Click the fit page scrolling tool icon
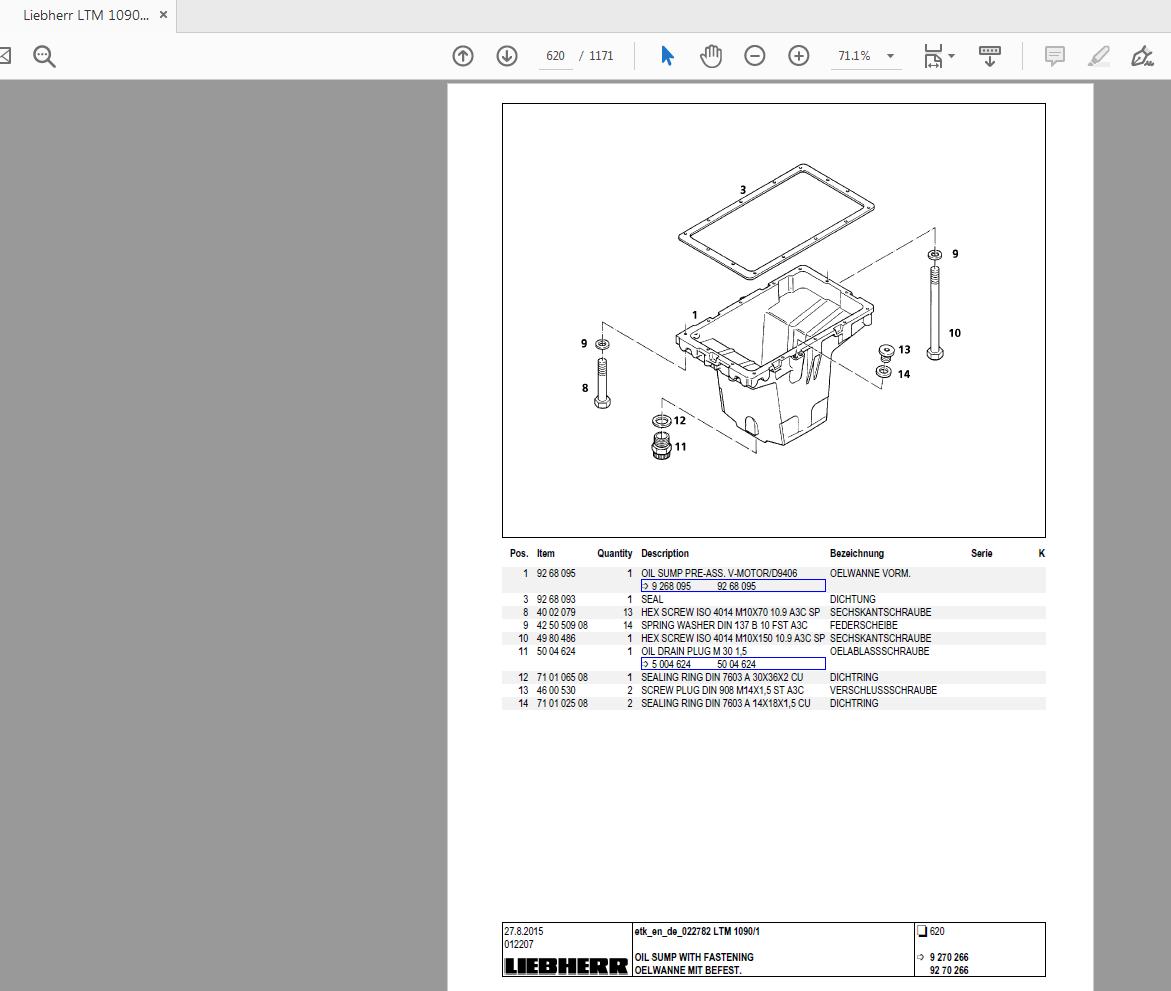This screenshot has height=991, width=1171. [x=933, y=56]
